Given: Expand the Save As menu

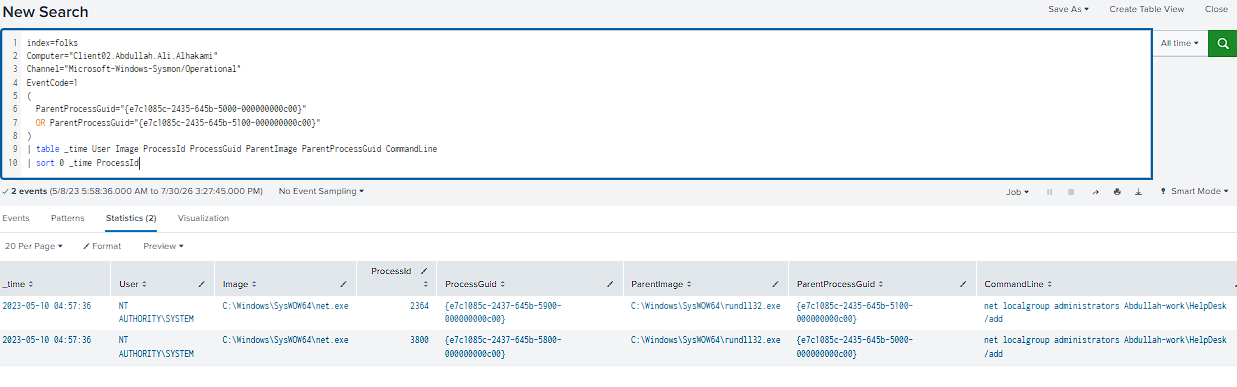Looking at the screenshot, I should point(1068,9).
